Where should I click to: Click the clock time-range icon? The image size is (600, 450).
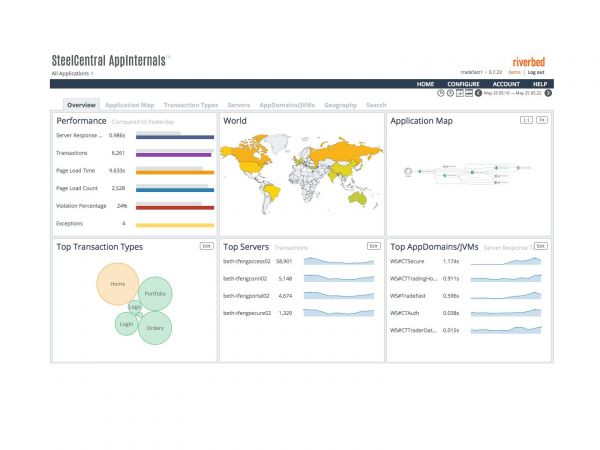click(441, 93)
